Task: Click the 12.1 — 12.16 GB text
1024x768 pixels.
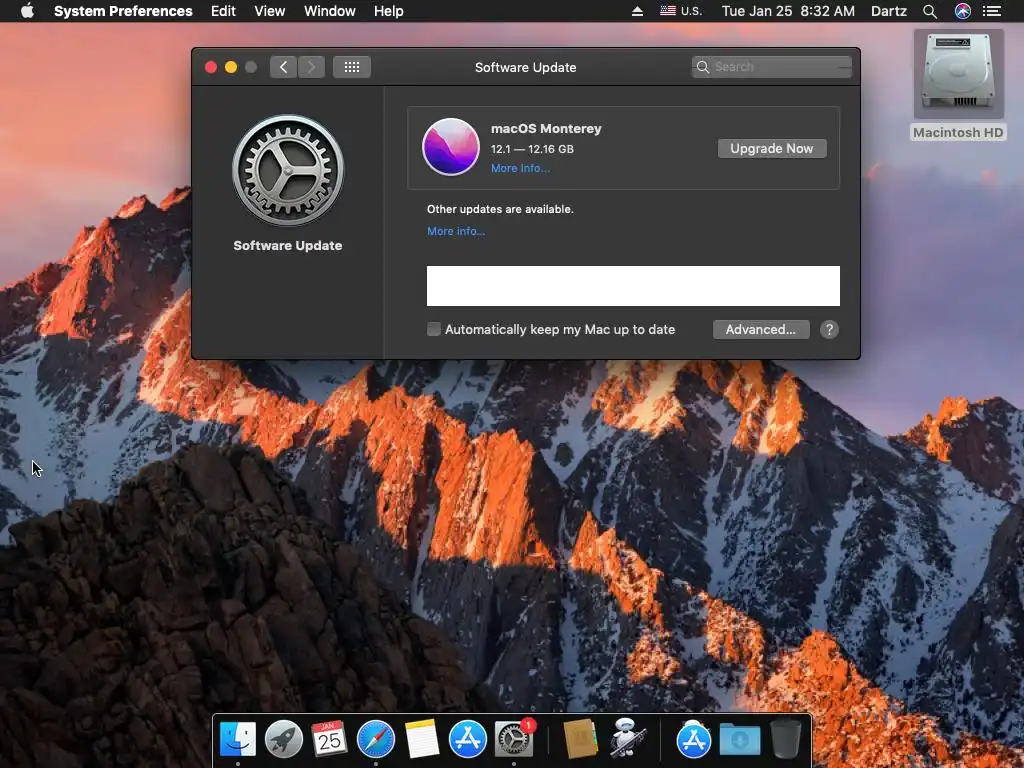Action: tap(532, 149)
